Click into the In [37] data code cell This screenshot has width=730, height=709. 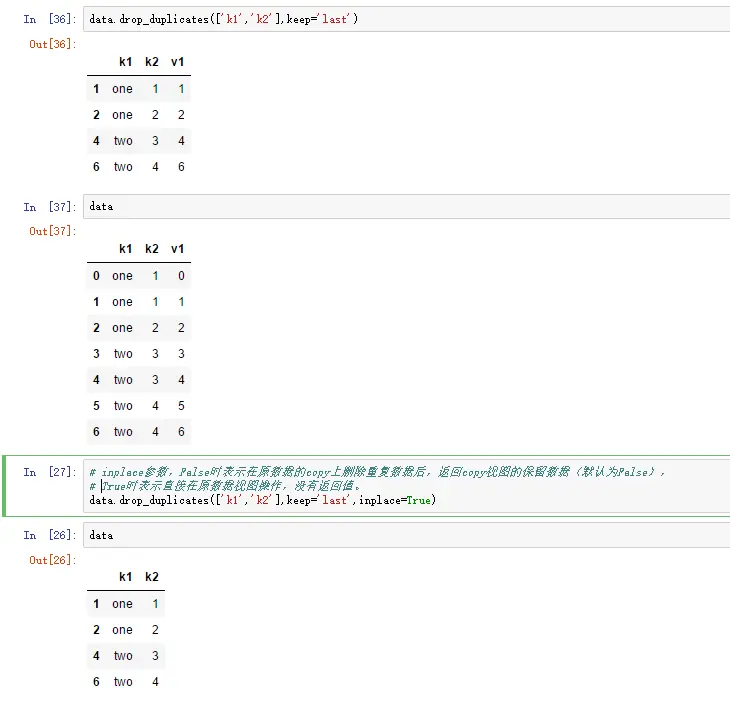pos(406,206)
